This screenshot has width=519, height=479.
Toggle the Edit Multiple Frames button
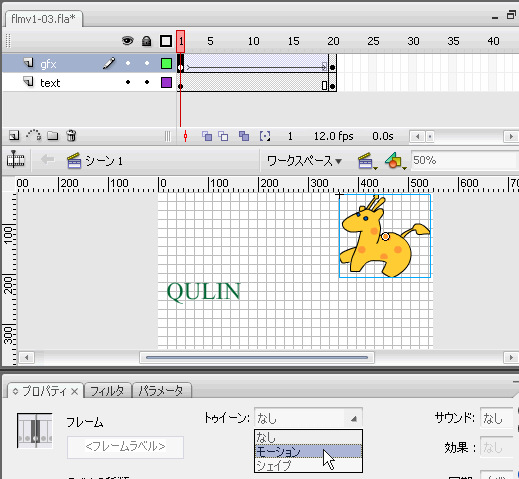(x=244, y=136)
